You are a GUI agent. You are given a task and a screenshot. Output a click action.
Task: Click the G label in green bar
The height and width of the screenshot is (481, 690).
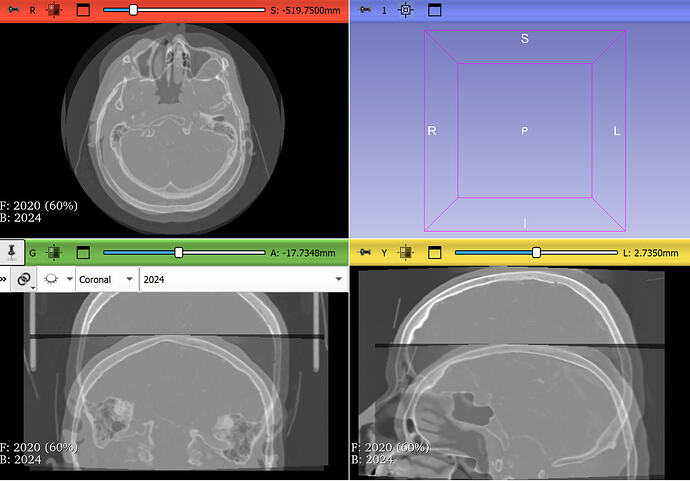(x=33, y=253)
